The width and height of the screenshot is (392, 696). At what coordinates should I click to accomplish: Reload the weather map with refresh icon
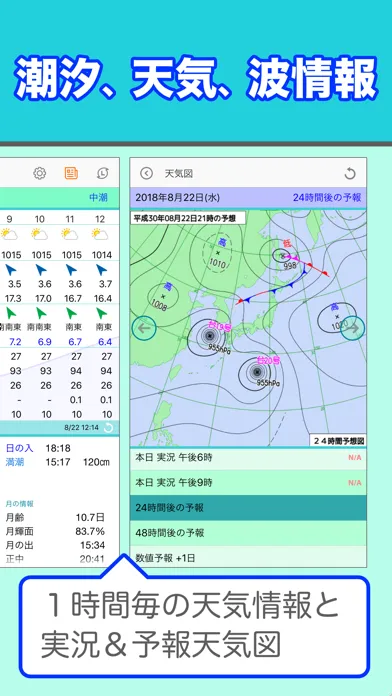point(350,174)
